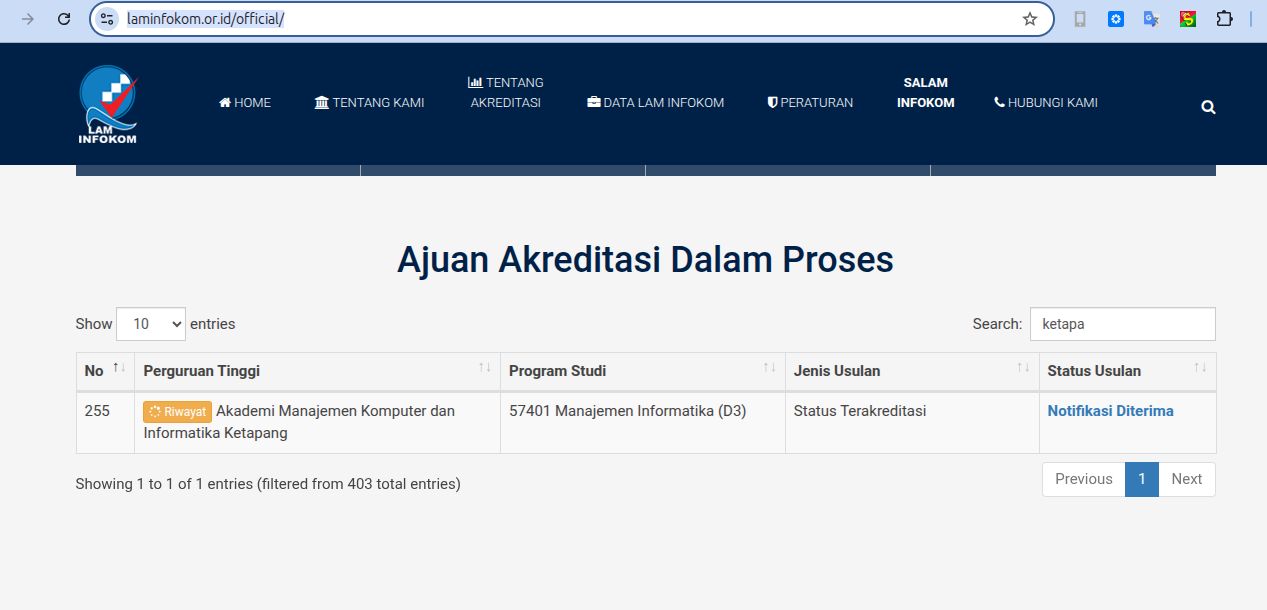Reload the page with the refresh icon

pos(63,18)
